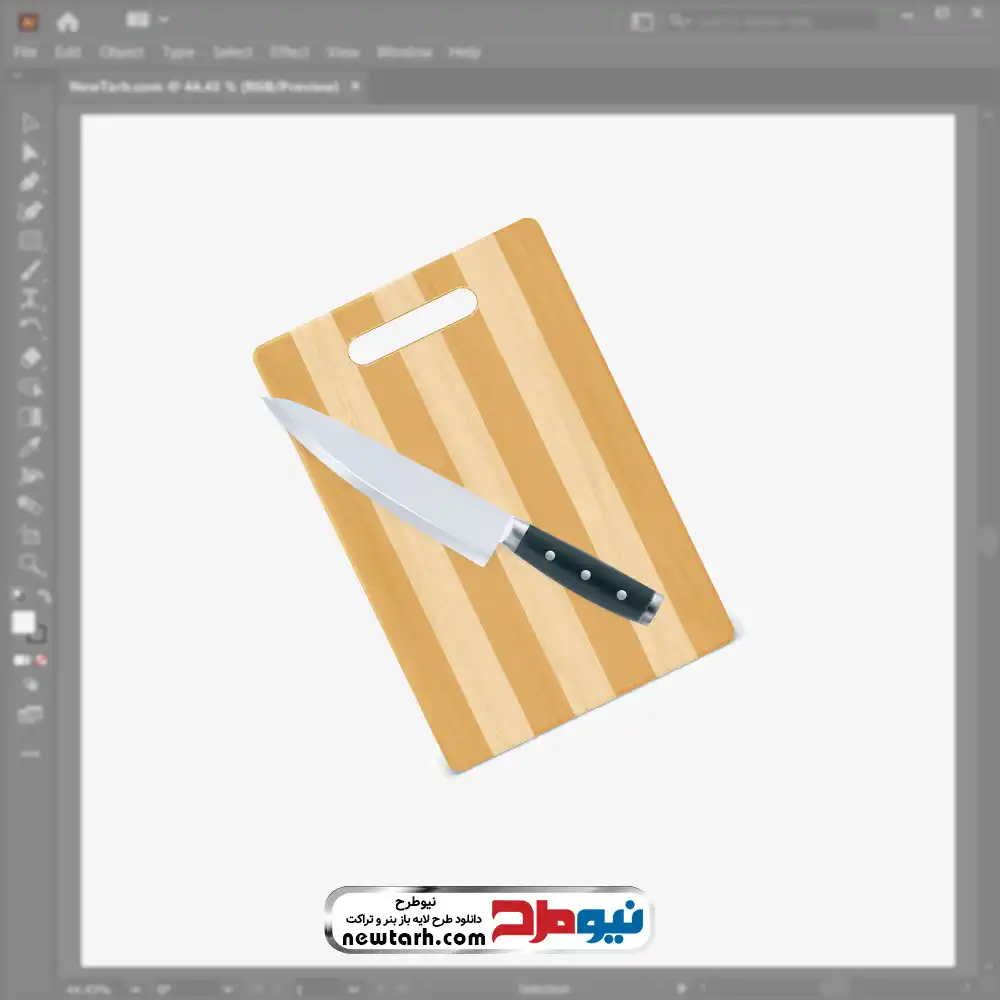Select the Eraser tool
The width and height of the screenshot is (1000, 1000).
click(x=30, y=357)
